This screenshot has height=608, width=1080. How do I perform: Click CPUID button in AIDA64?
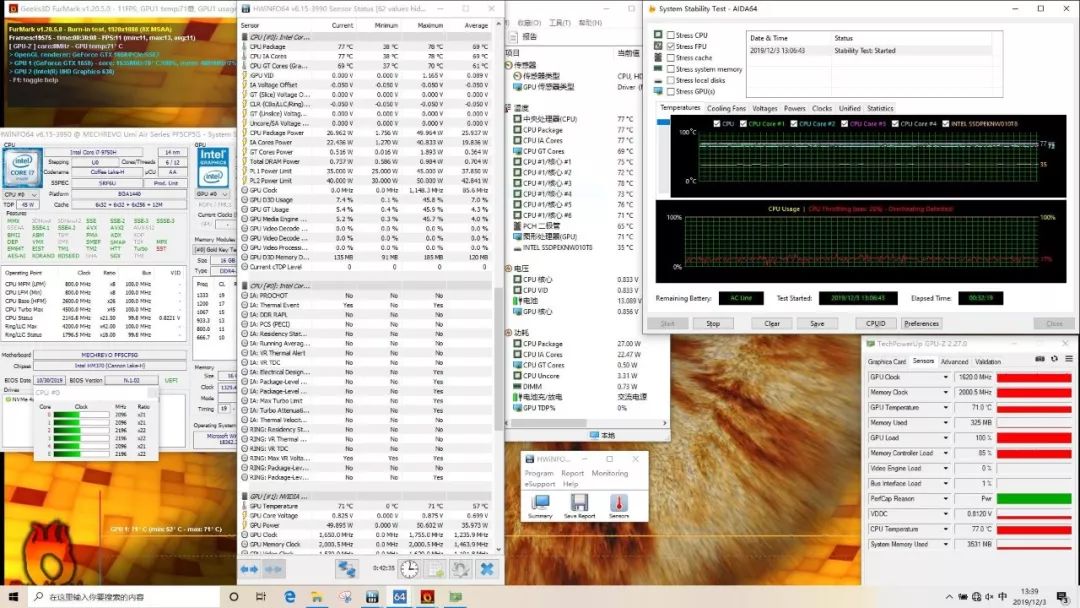(x=875, y=323)
